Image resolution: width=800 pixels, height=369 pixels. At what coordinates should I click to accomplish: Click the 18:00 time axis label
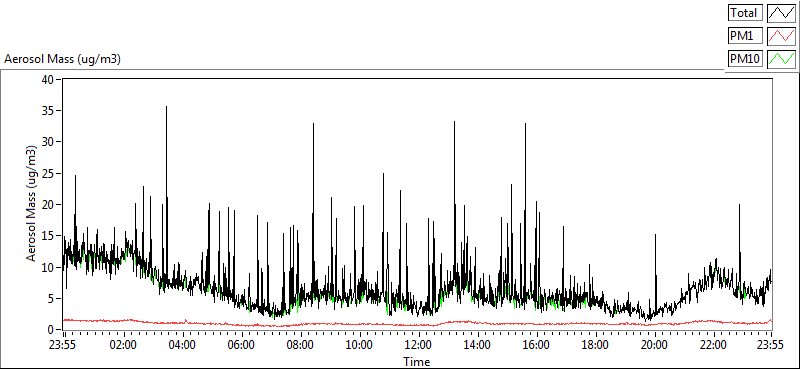click(595, 344)
